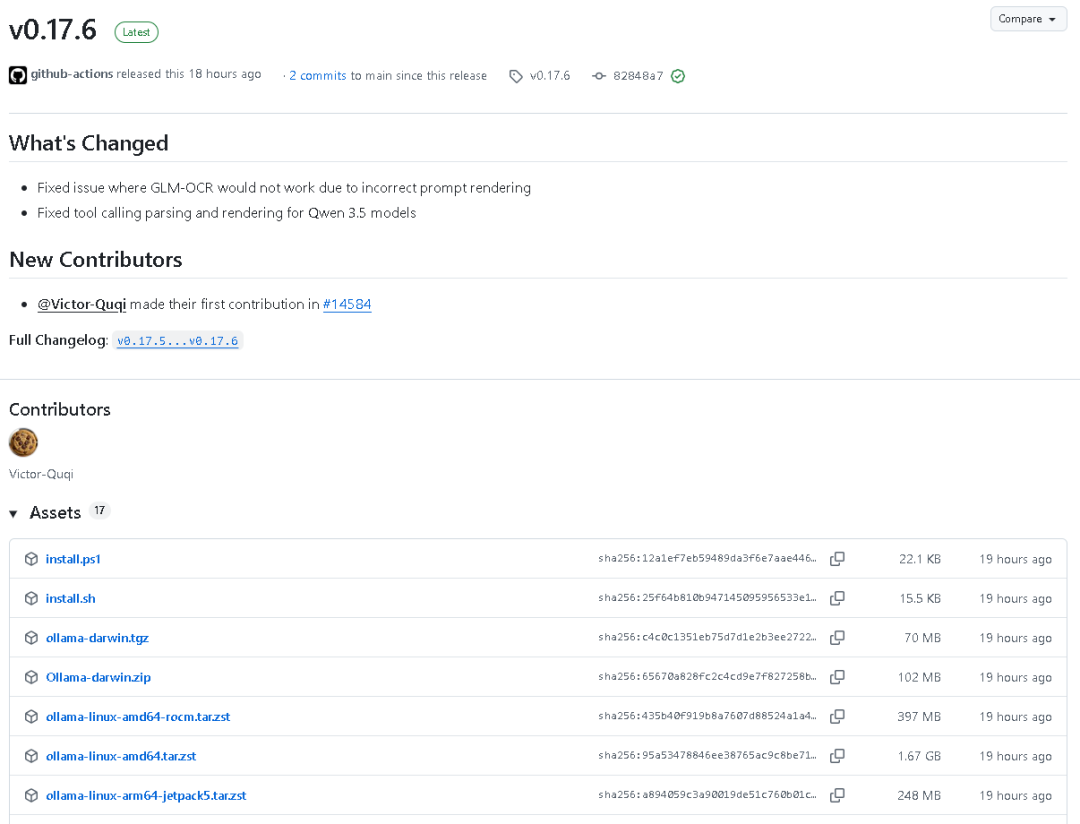
Task: Copy SHA256 hash for ollama-linux-amd64.tar.zst
Action: click(837, 756)
